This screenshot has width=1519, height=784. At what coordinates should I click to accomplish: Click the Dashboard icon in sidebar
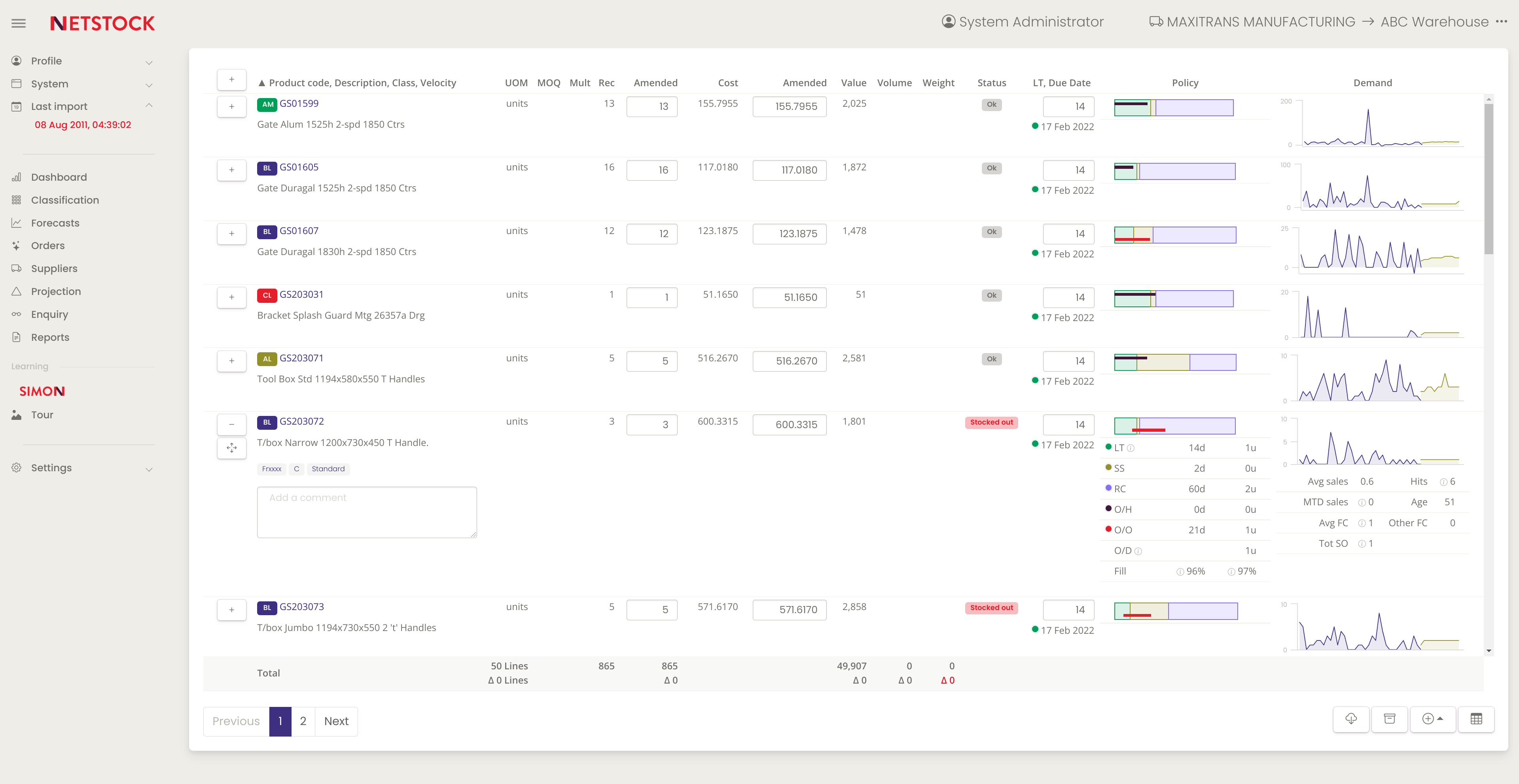click(x=16, y=177)
